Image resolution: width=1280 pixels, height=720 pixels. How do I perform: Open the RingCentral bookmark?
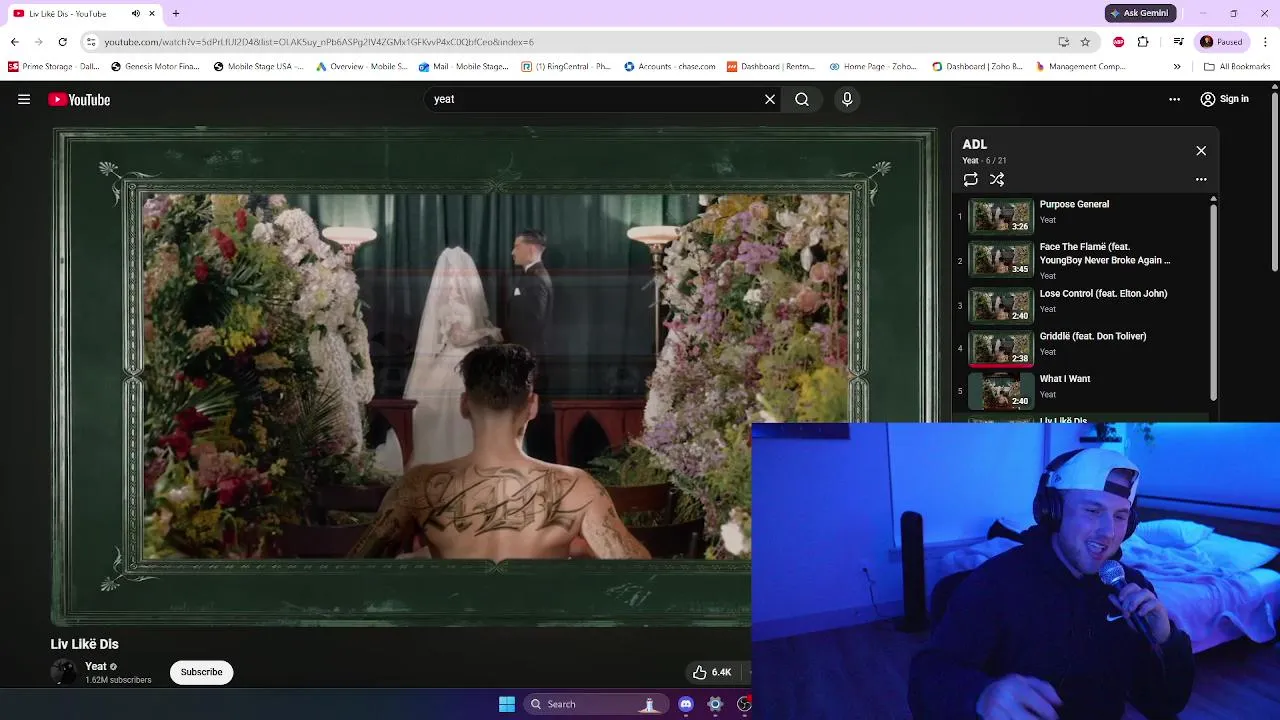coord(566,67)
